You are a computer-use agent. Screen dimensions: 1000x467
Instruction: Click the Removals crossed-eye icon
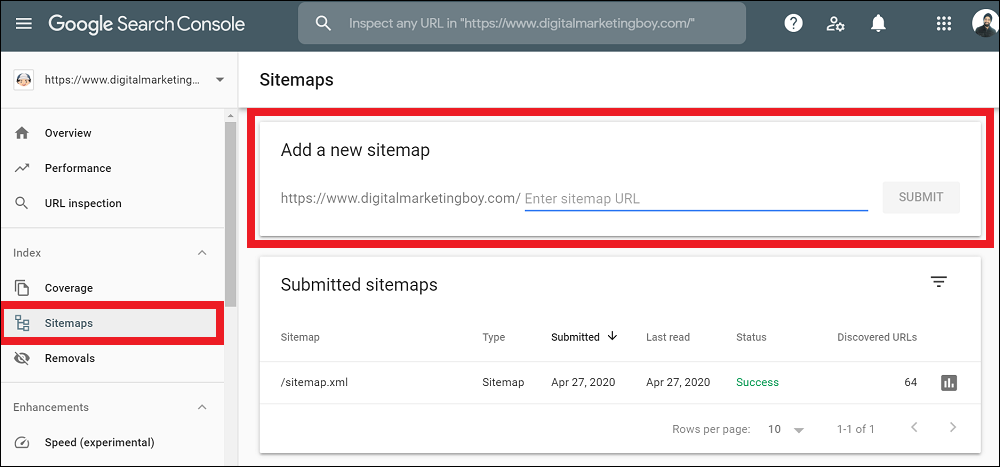(22, 359)
